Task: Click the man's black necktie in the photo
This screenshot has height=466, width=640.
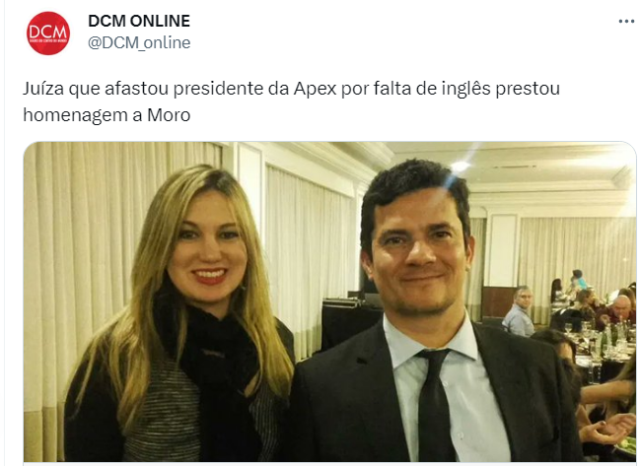Action: 435,404
